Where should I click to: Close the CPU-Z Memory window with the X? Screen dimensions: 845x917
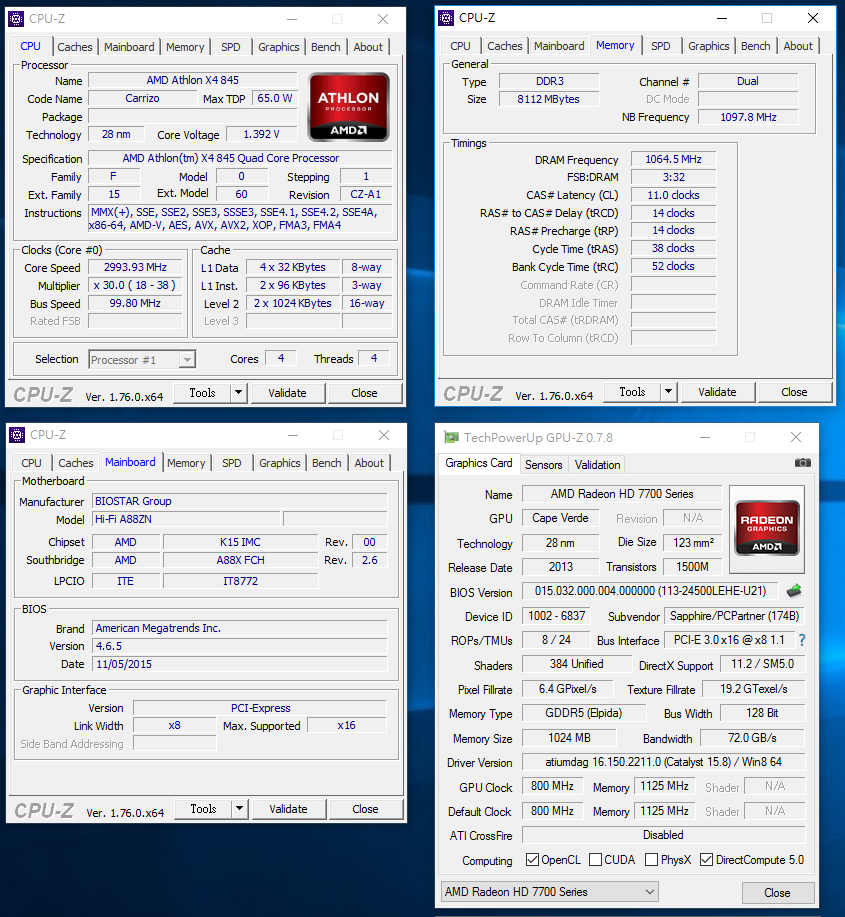pos(813,18)
